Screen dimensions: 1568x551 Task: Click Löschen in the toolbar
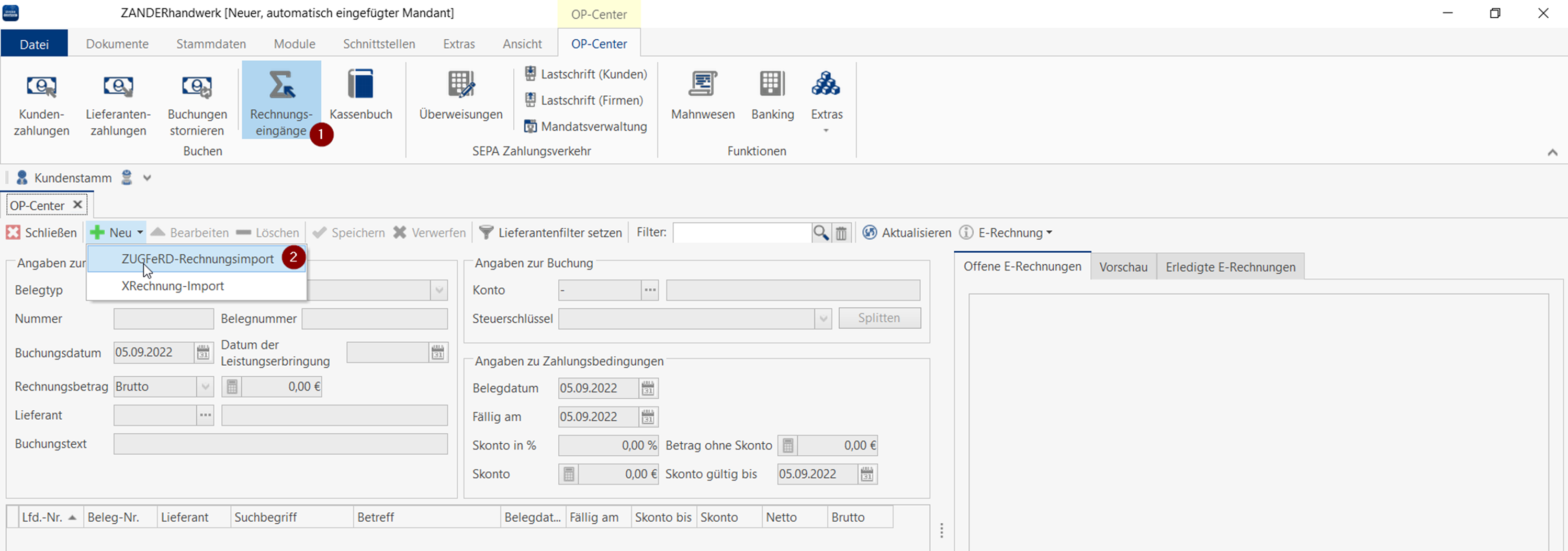point(267,232)
